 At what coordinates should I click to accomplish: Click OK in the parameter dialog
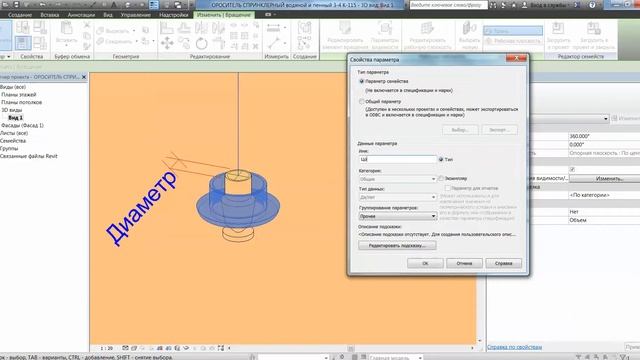tap(425, 263)
